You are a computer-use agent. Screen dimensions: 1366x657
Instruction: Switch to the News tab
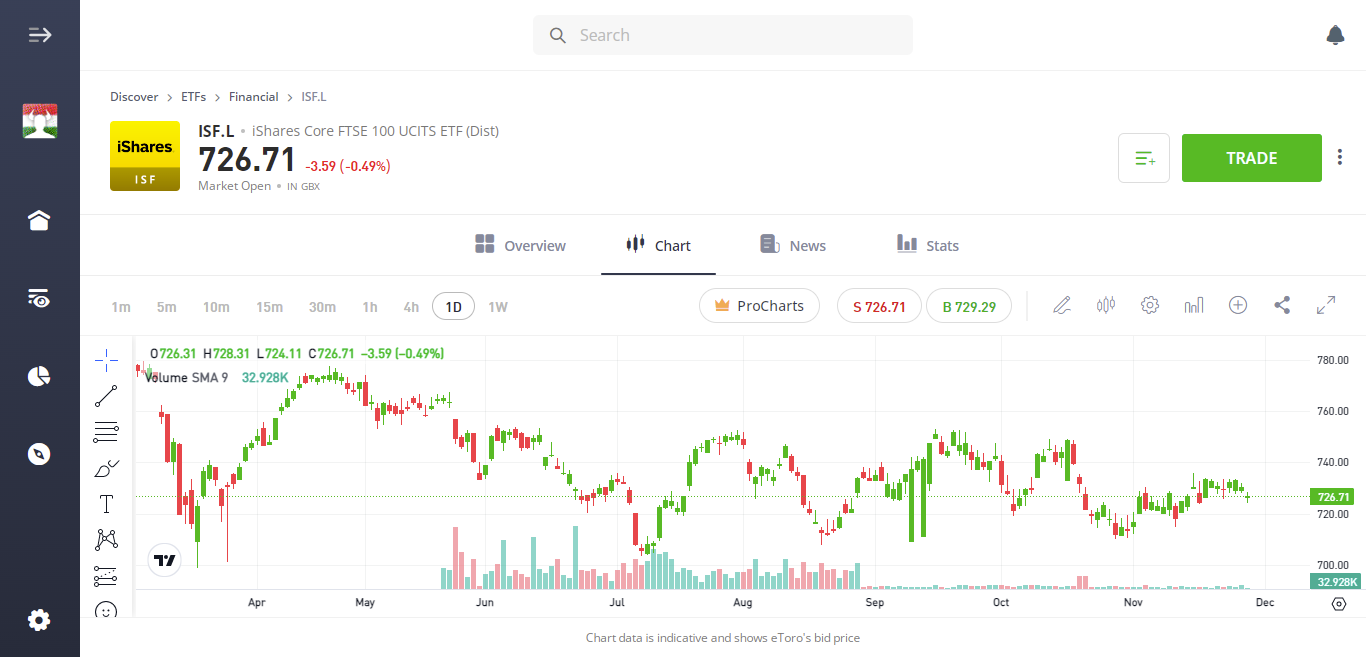[793, 245]
